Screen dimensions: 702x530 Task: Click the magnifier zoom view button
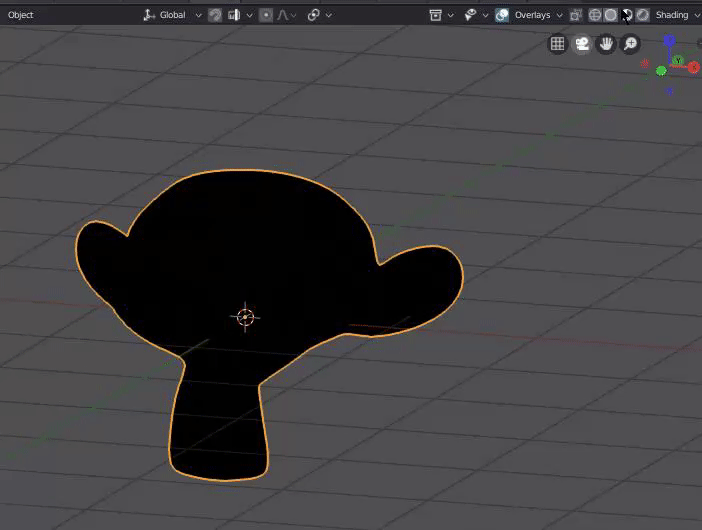point(630,44)
